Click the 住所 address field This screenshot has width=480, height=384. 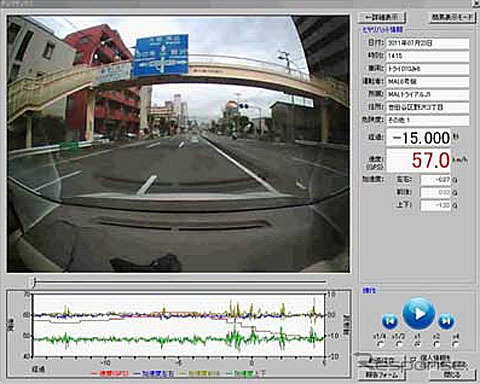pos(427,107)
